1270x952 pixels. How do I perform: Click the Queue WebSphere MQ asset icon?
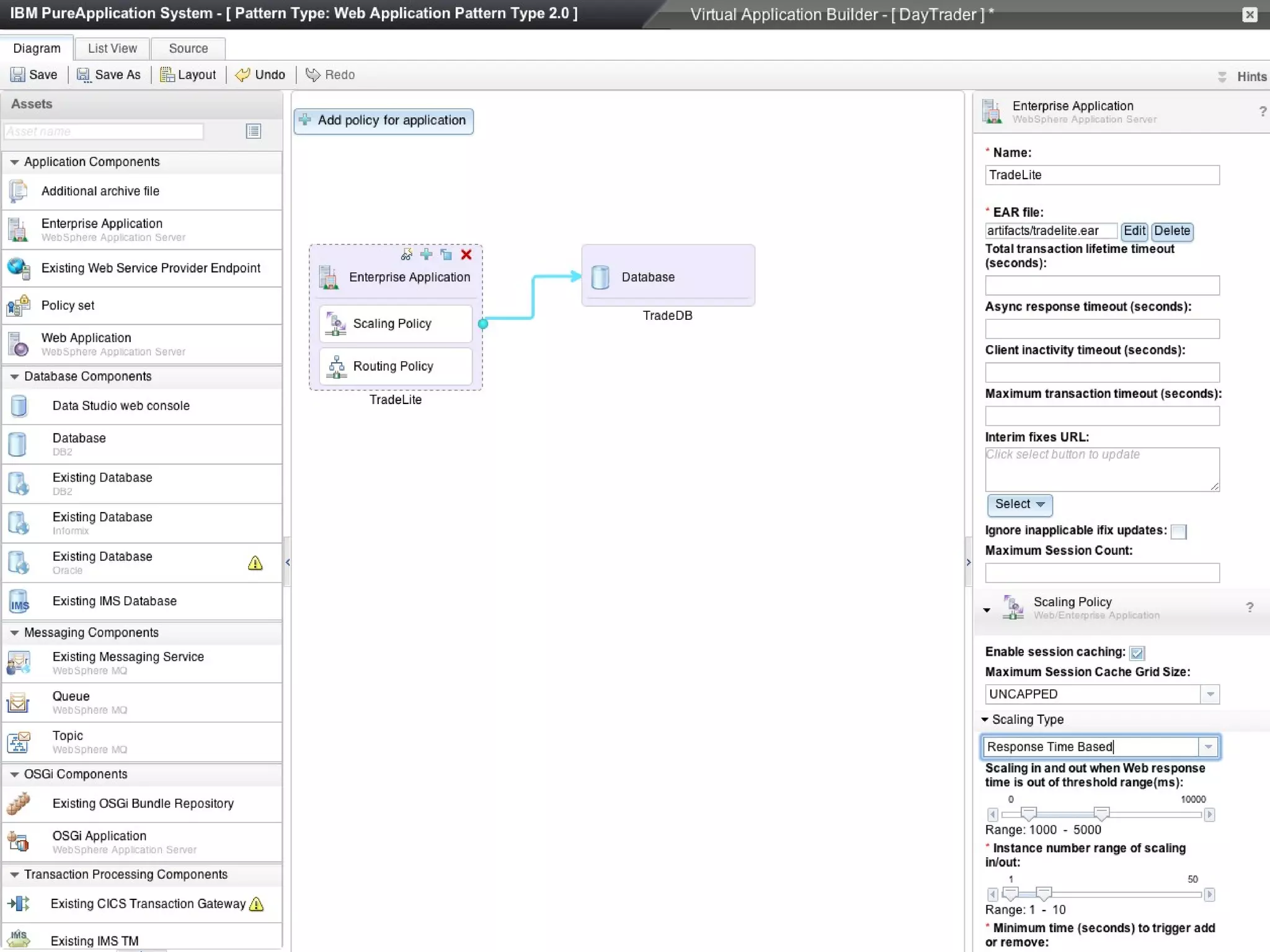click(x=18, y=702)
